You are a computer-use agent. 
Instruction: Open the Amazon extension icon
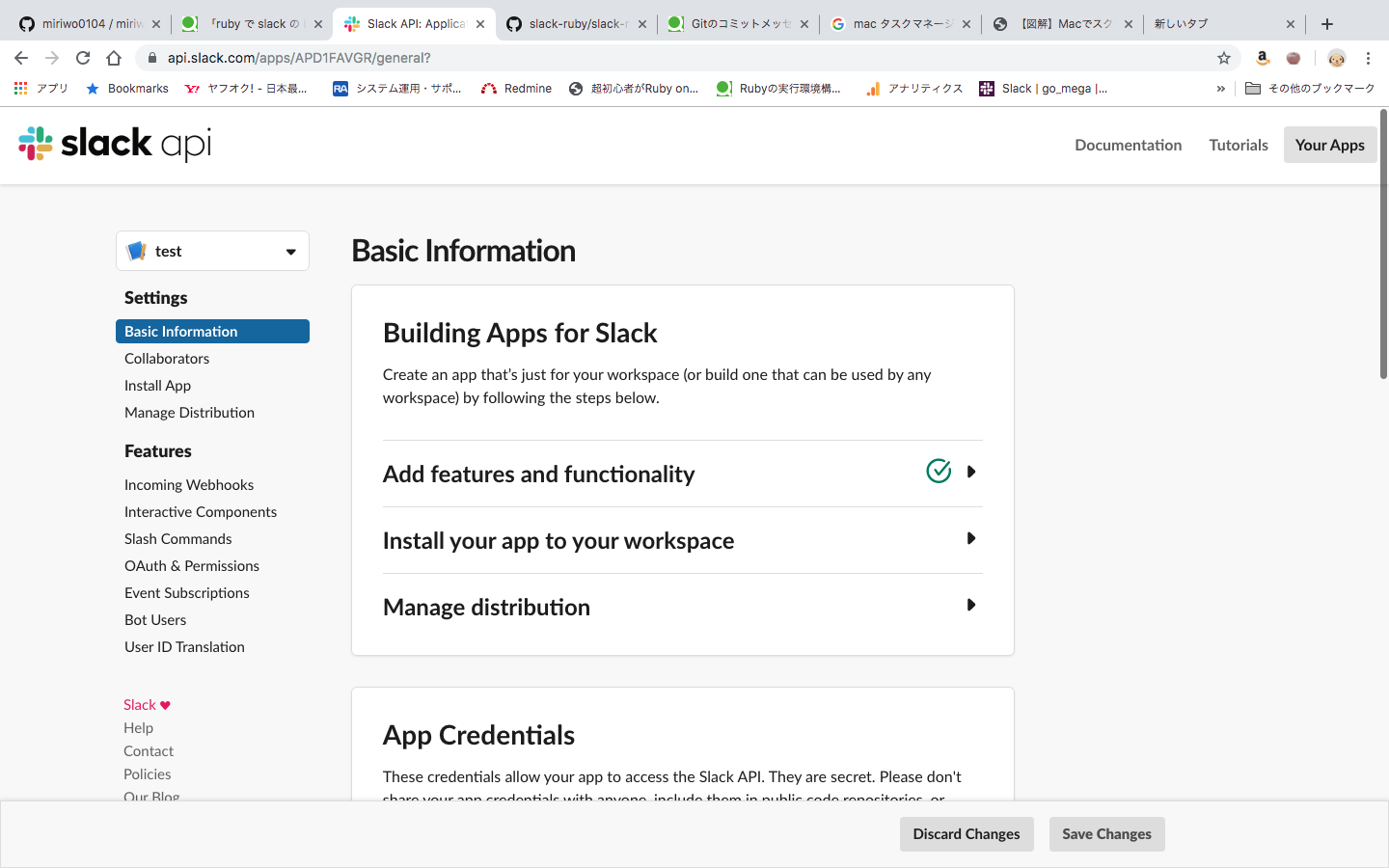pos(1263,58)
